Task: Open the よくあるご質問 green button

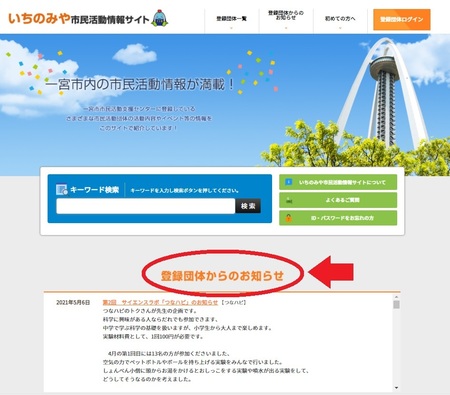Action: pyautogui.click(x=338, y=200)
